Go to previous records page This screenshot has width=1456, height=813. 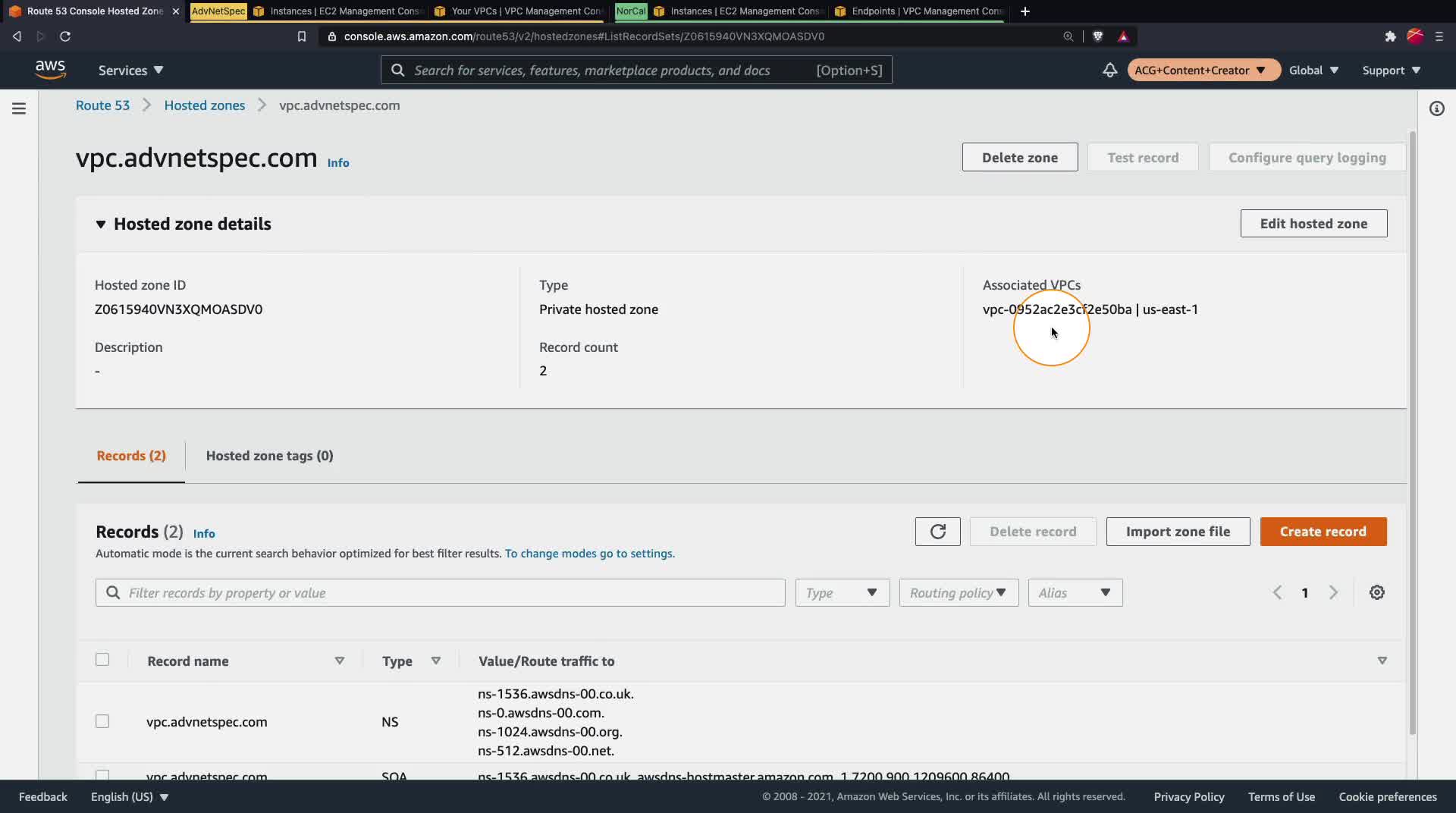coord(1277,592)
